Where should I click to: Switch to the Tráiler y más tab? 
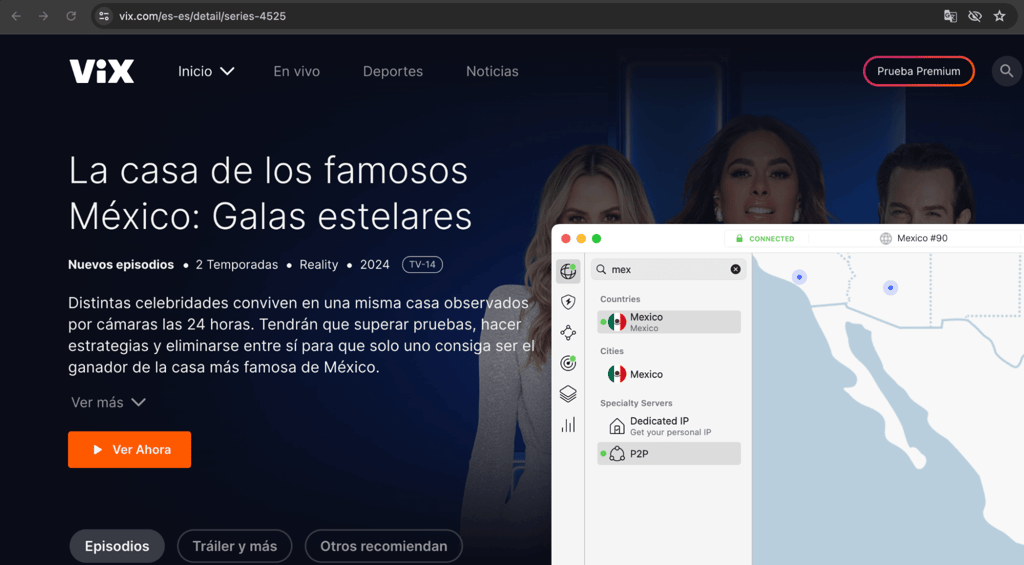[234, 546]
